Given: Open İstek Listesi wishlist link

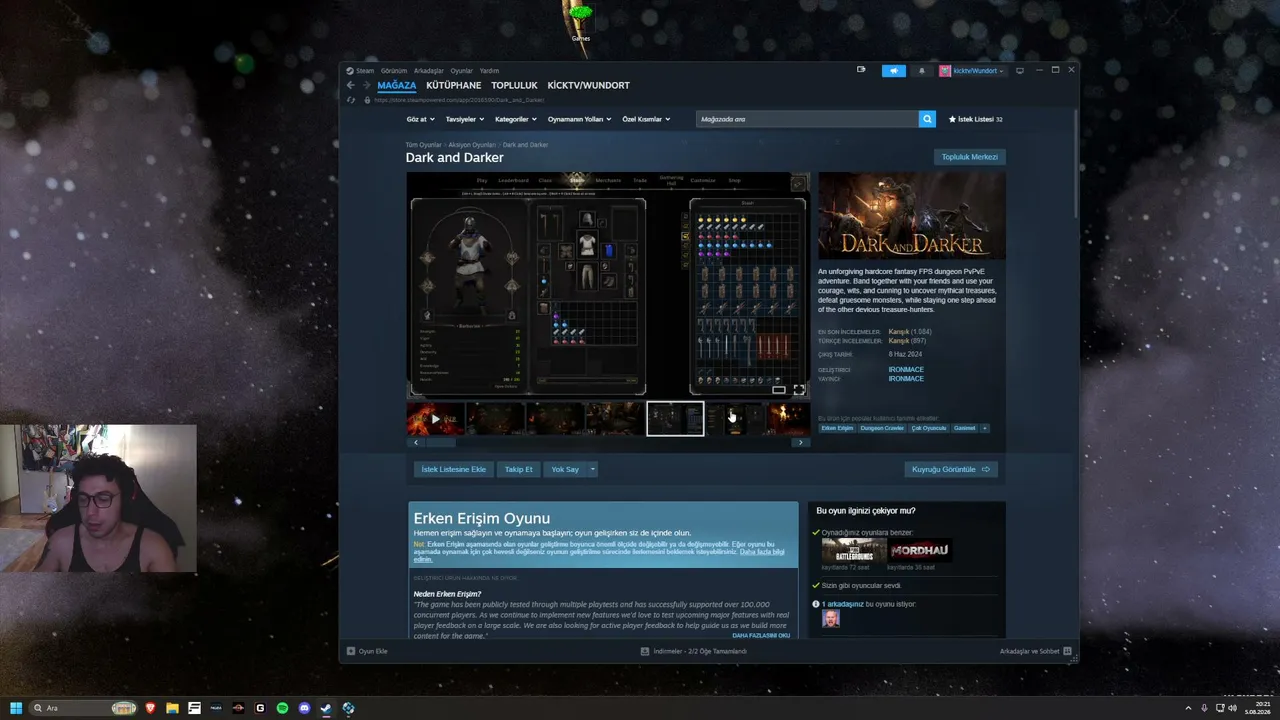Looking at the screenshot, I should point(975,119).
